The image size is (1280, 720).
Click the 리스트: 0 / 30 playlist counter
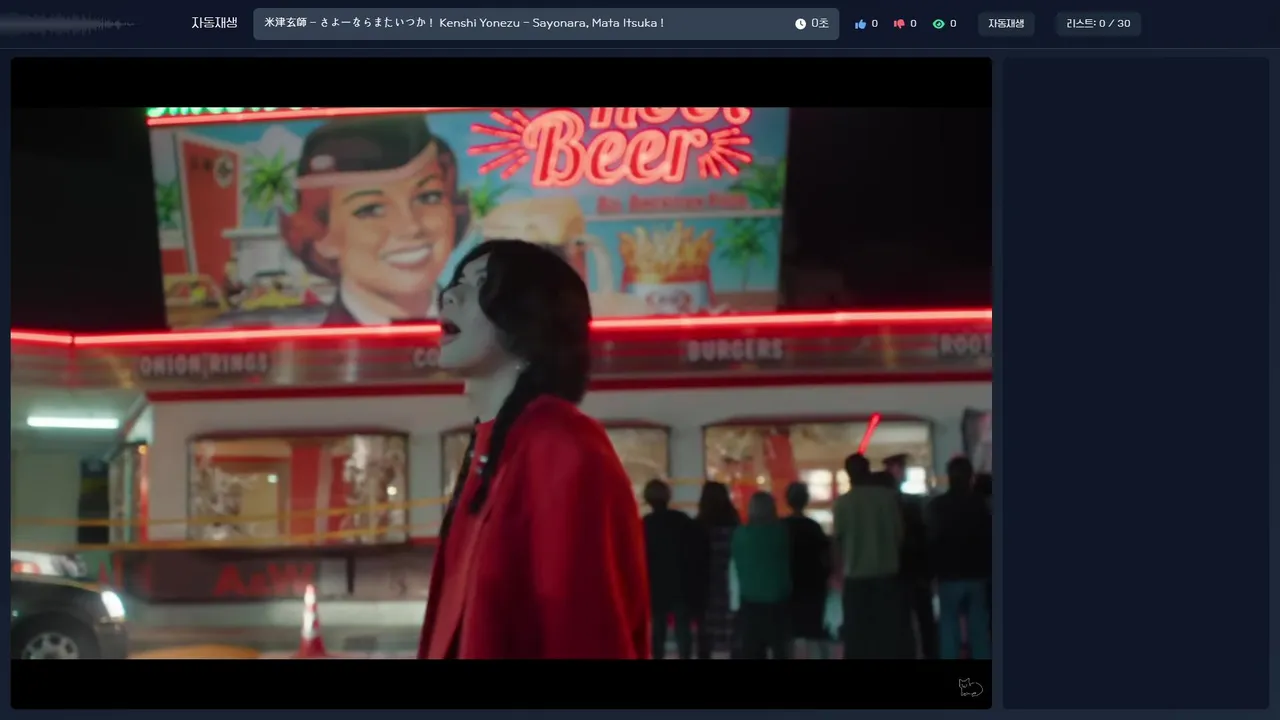[x=1098, y=24]
